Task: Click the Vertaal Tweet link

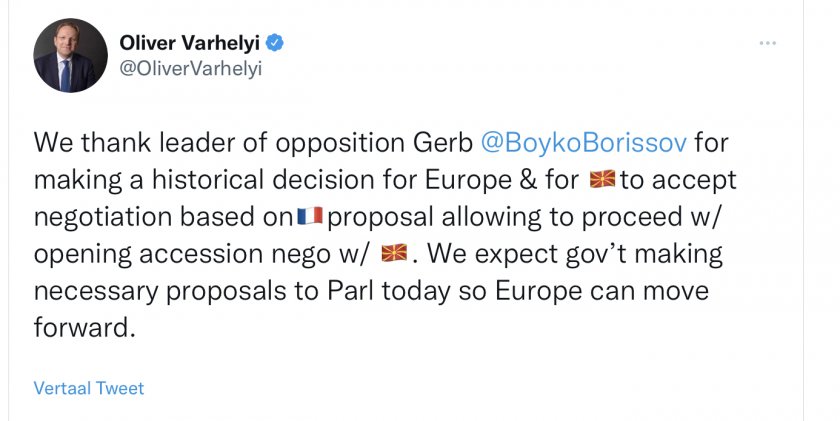Action: (89, 388)
